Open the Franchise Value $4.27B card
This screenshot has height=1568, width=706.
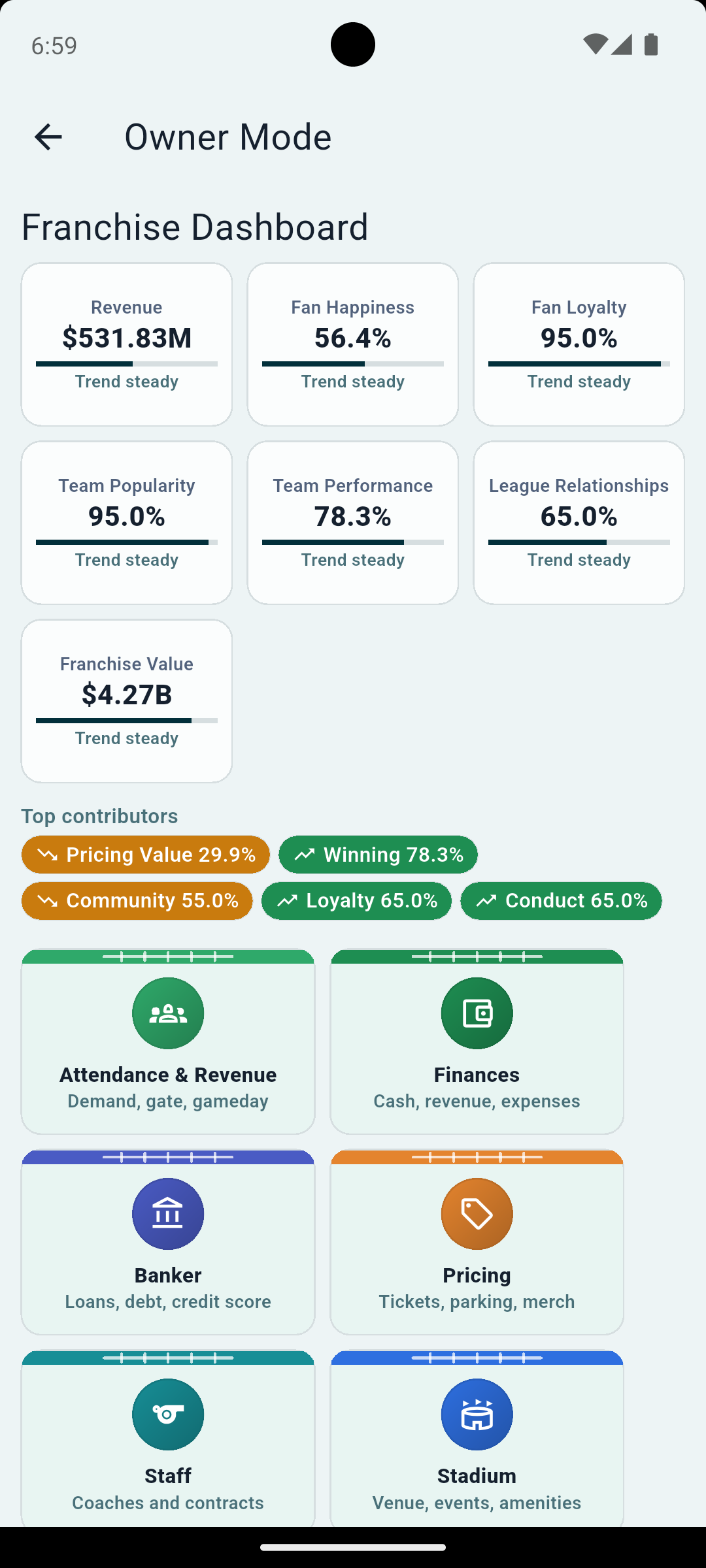pyautogui.click(x=127, y=701)
